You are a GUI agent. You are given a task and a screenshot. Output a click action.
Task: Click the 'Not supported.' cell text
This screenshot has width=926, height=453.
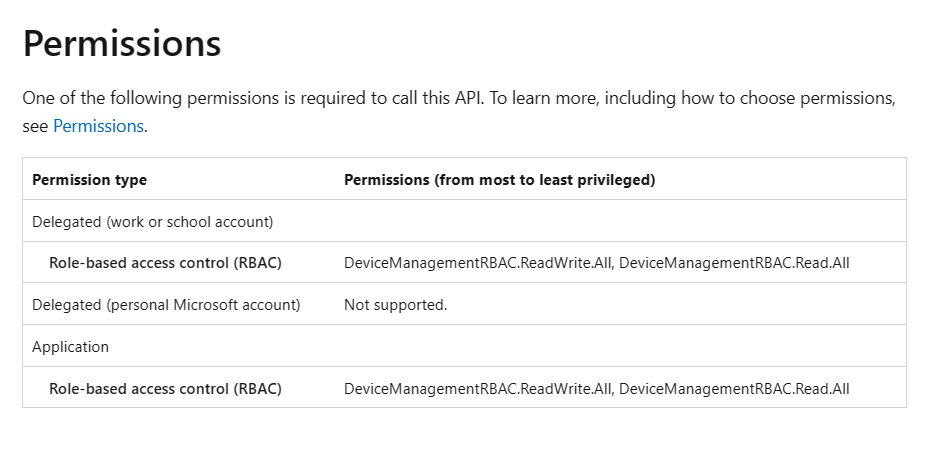point(395,304)
